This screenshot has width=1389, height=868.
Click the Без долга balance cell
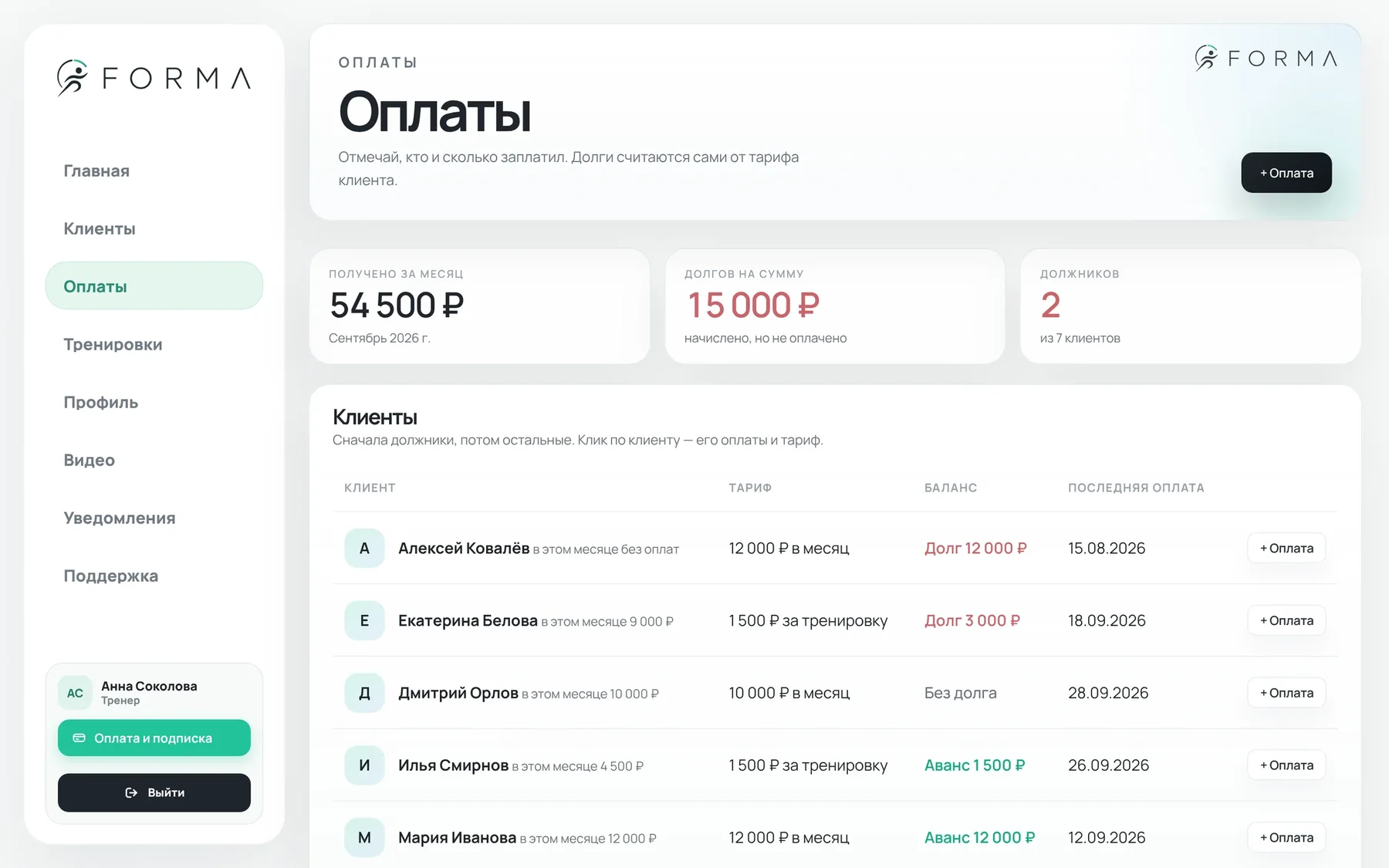961,694
